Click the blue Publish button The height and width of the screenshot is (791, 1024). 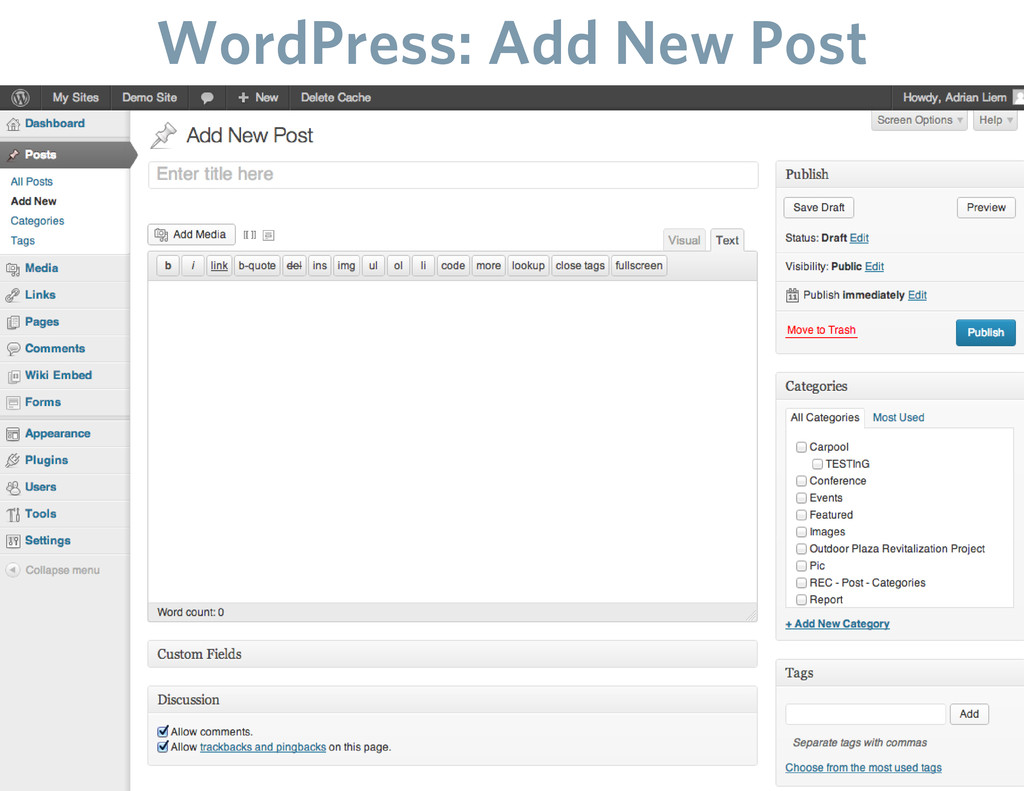click(985, 332)
